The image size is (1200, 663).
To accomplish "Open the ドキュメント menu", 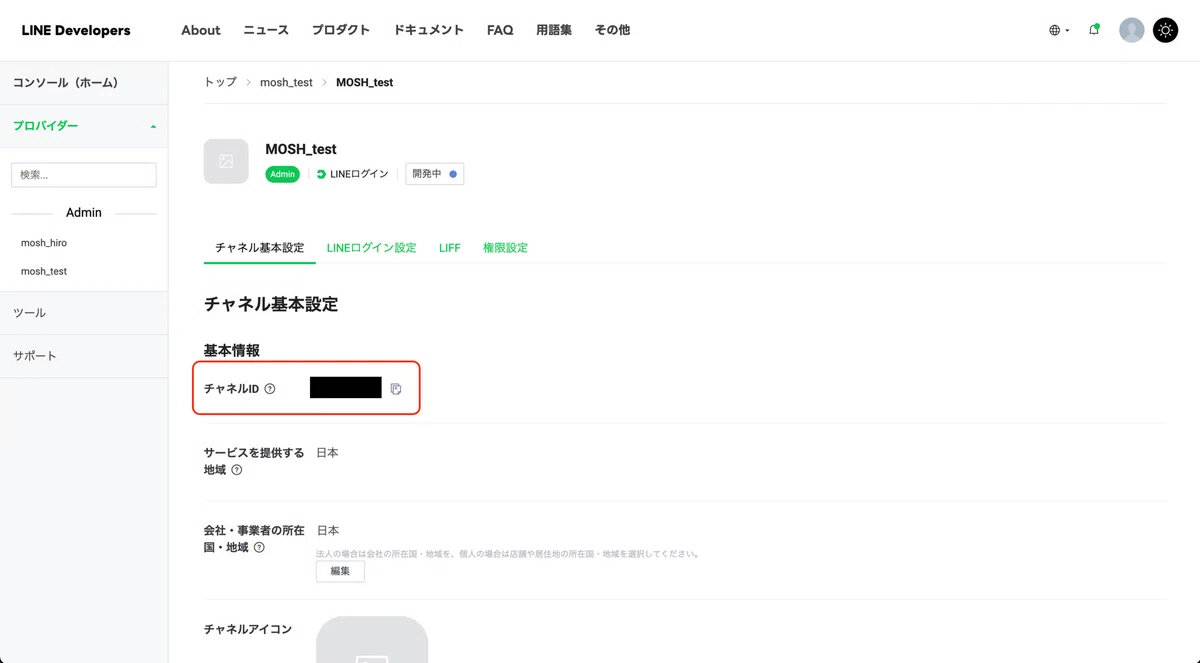I will [429, 30].
